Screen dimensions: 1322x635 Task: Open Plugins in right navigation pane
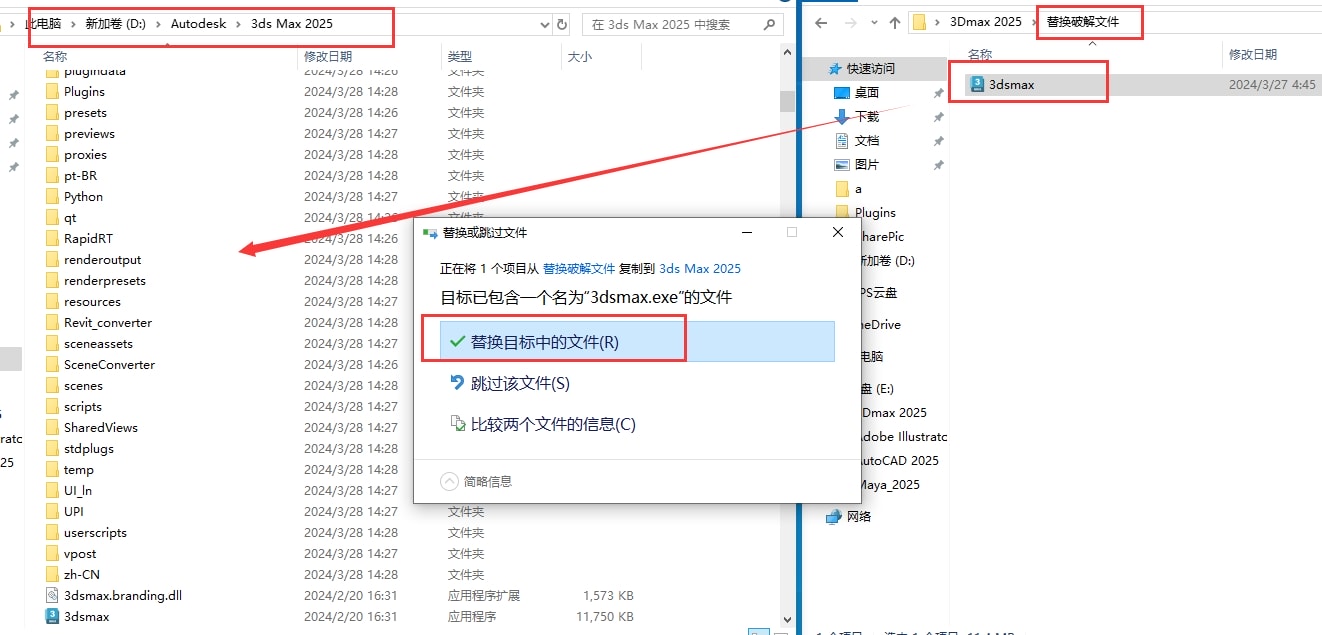[875, 212]
